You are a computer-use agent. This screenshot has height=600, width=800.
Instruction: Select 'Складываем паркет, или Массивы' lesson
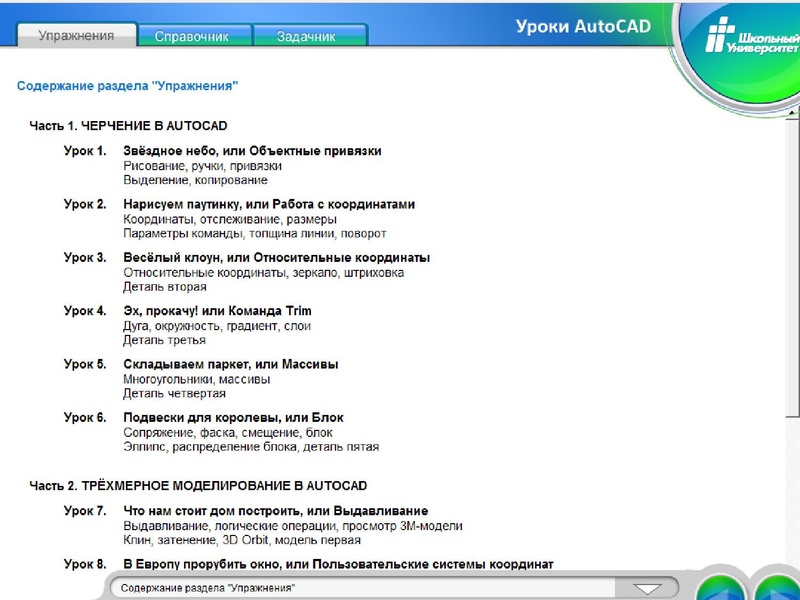click(230, 364)
